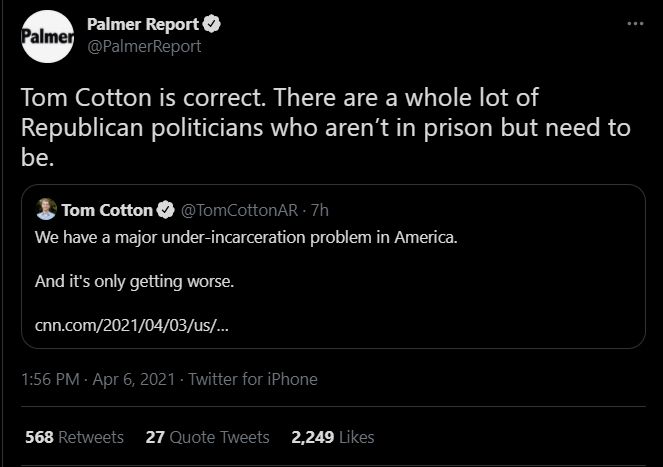View the 27 Quote Tweets list
This screenshot has height=467, width=663.
click(x=207, y=437)
